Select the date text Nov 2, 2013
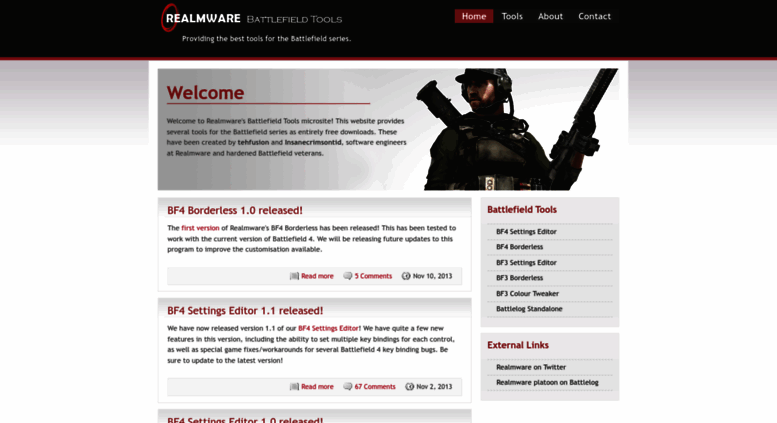The image size is (777, 423). [434, 387]
